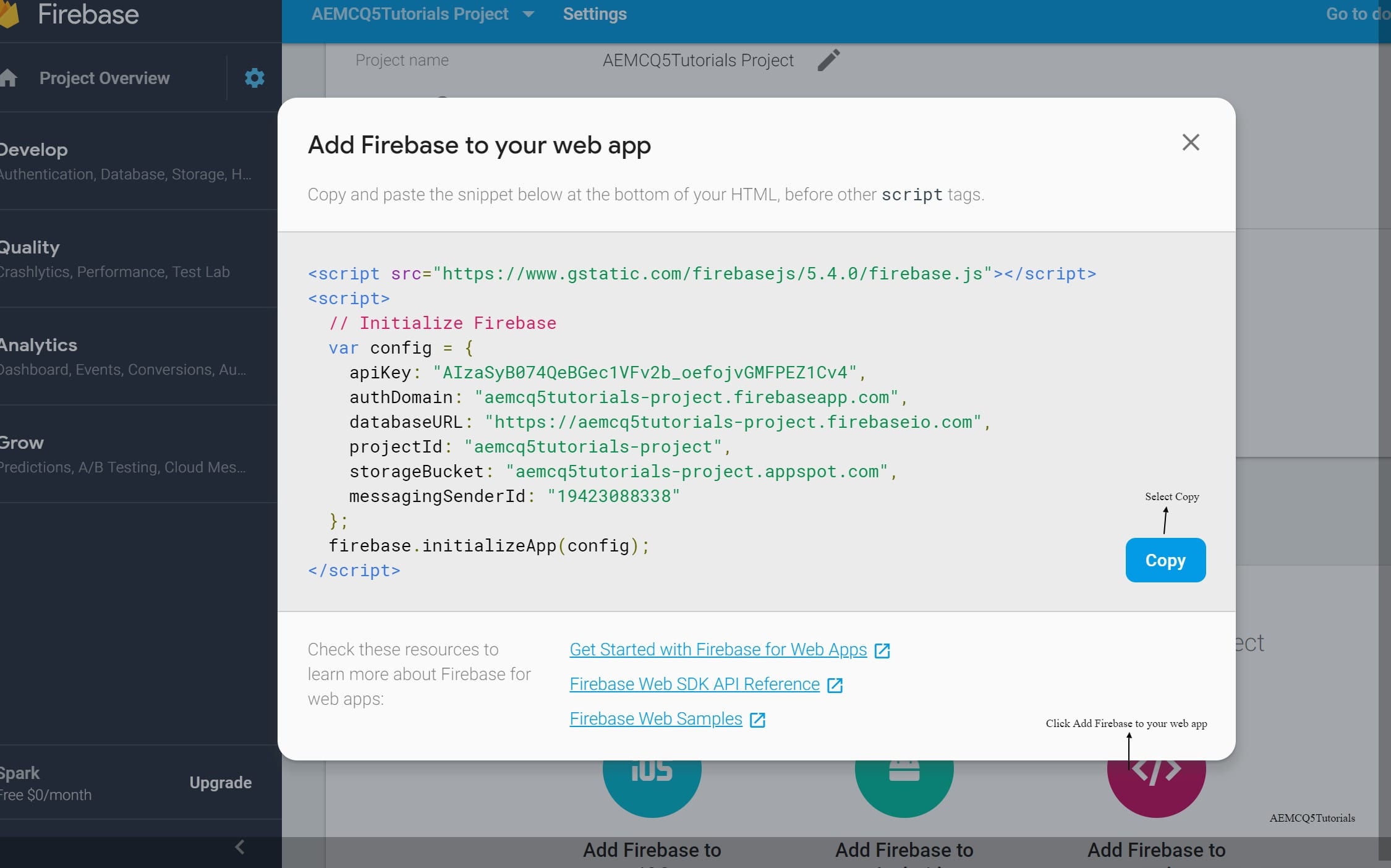Click the Firebase logo text at top left
Image resolution: width=1391 pixels, height=868 pixels.
pos(88,14)
